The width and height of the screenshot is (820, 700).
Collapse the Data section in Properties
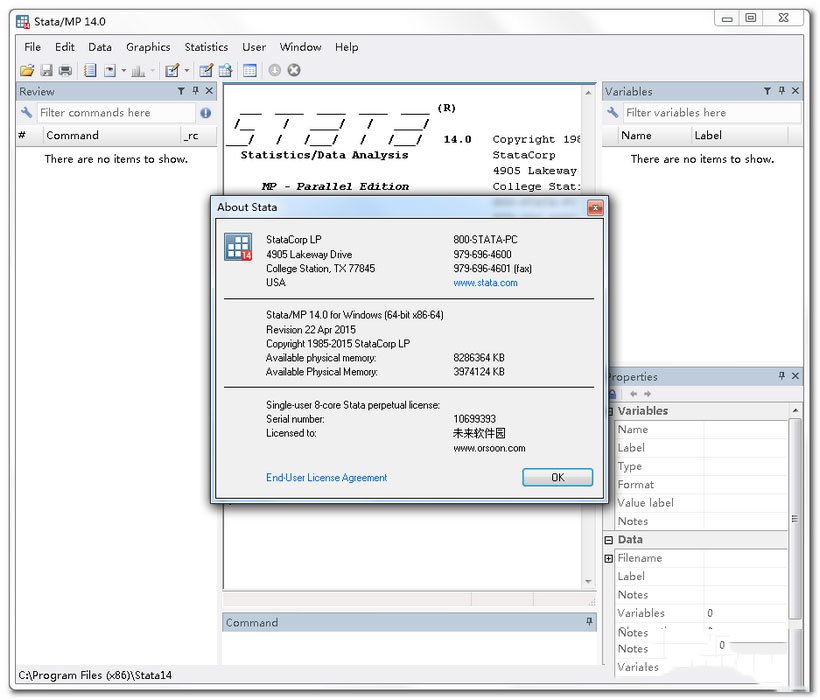point(609,540)
